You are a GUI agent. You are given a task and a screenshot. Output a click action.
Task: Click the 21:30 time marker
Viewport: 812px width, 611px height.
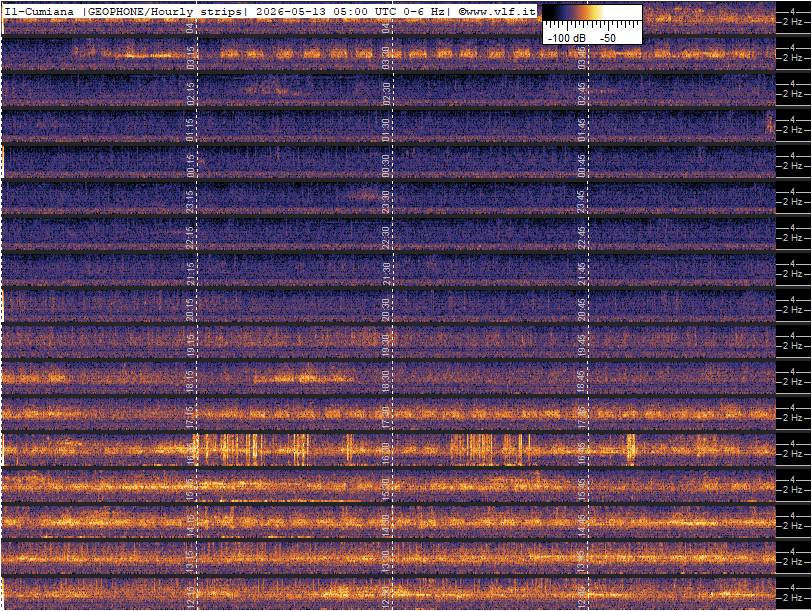[x=386, y=273]
